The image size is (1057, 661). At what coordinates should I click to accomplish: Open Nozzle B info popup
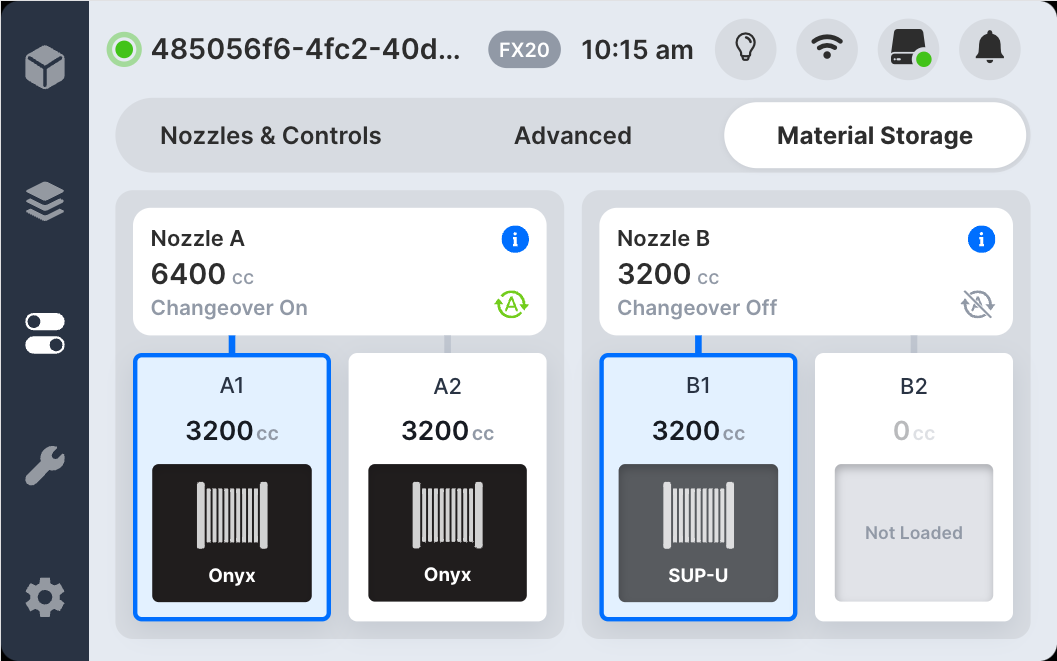click(981, 239)
